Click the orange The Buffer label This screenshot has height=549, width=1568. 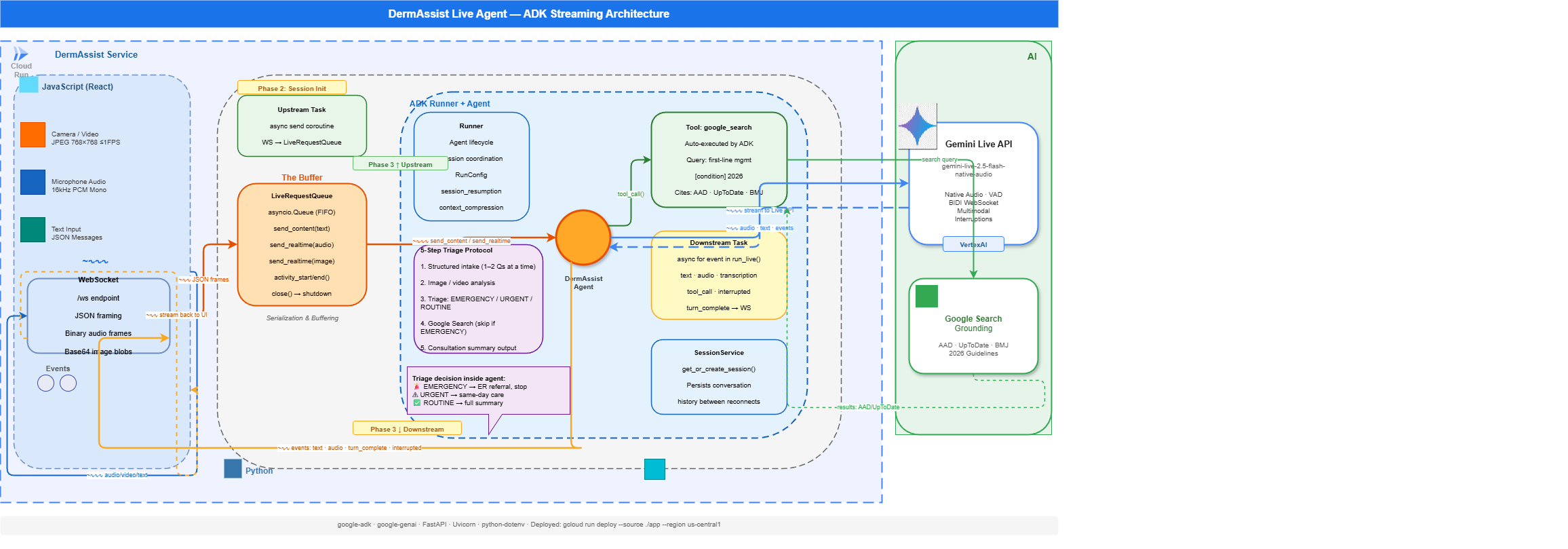click(302, 178)
